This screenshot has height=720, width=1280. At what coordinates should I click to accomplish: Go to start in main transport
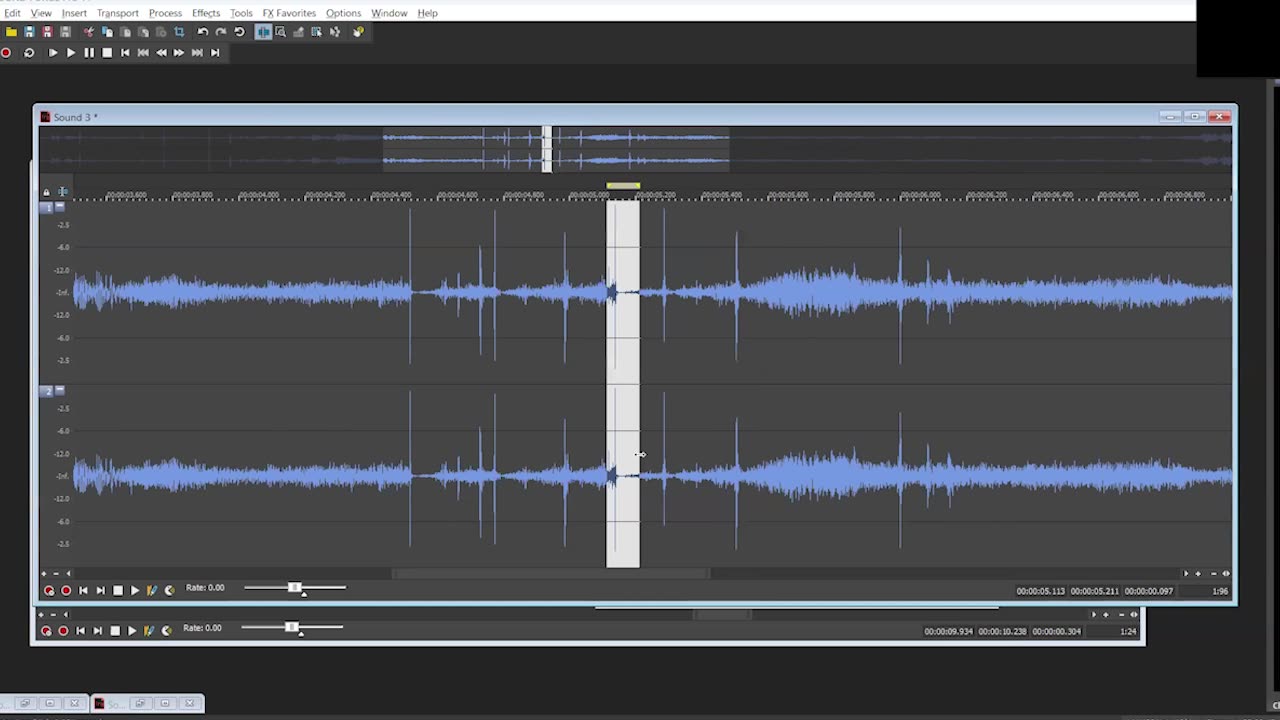[x=125, y=53]
